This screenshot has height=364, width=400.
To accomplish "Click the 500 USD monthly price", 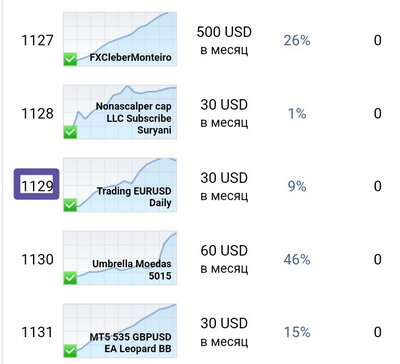I will [224, 32].
